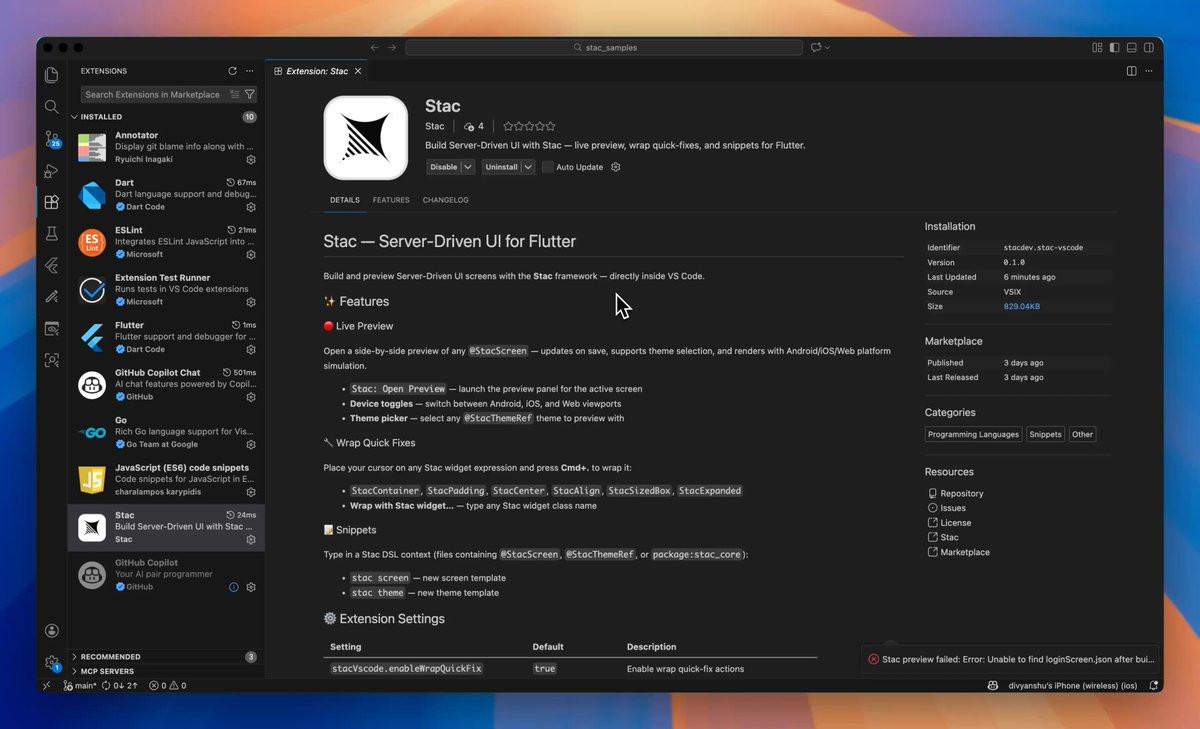The width and height of the screenshot is (1200, 729).
Task: Toggle the bottom panel visibility
Action: [1132, 47]
